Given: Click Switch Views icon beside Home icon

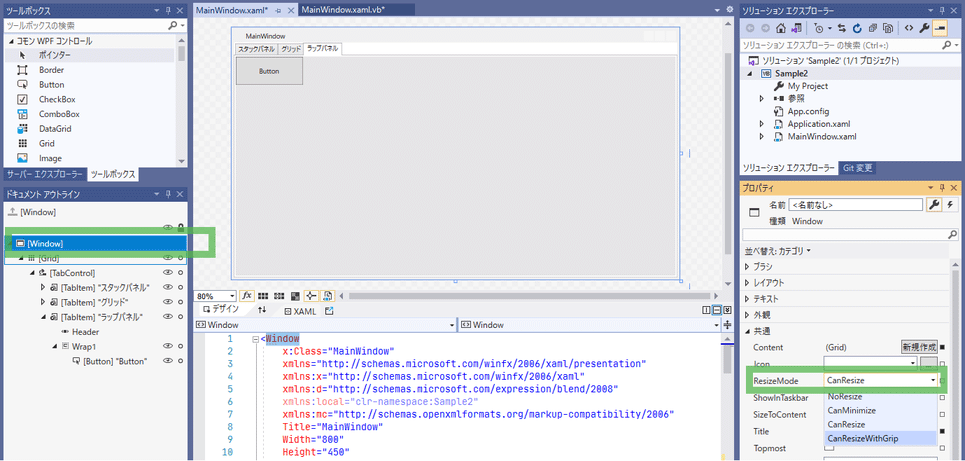Looking at the screenshot, I should point(796,28).
